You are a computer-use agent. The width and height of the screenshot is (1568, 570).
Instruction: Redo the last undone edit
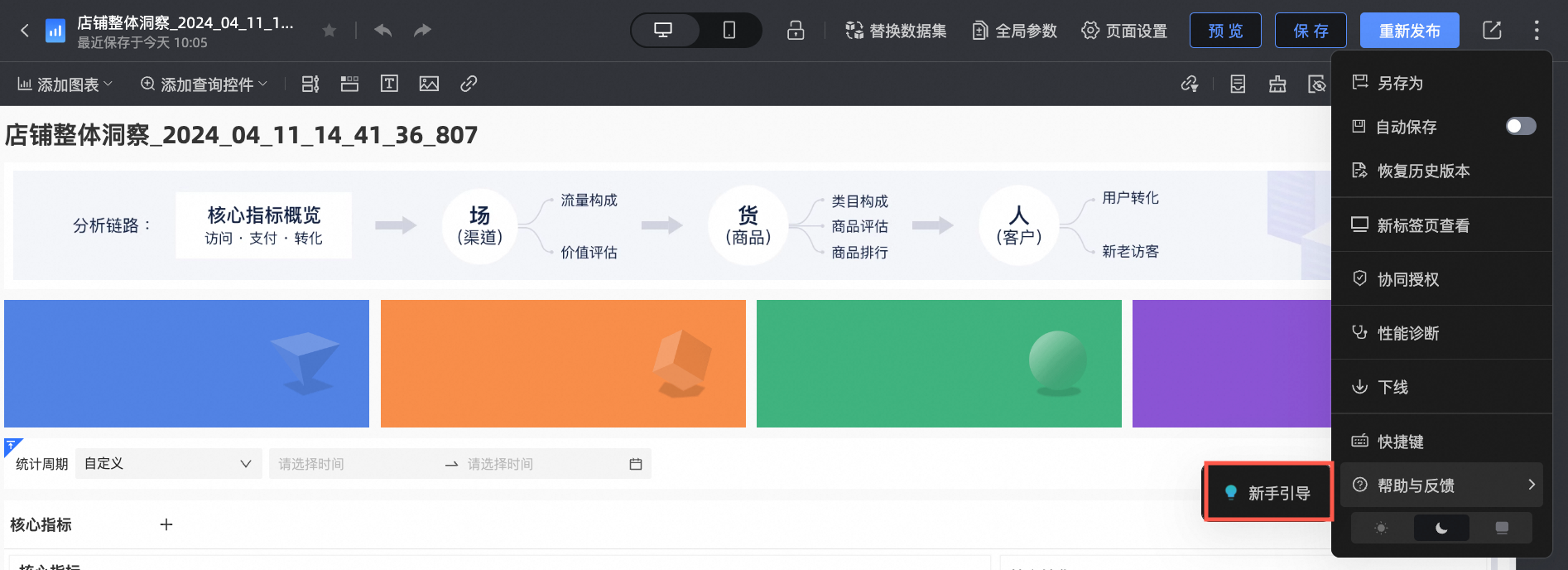click(x=422, y=31)
